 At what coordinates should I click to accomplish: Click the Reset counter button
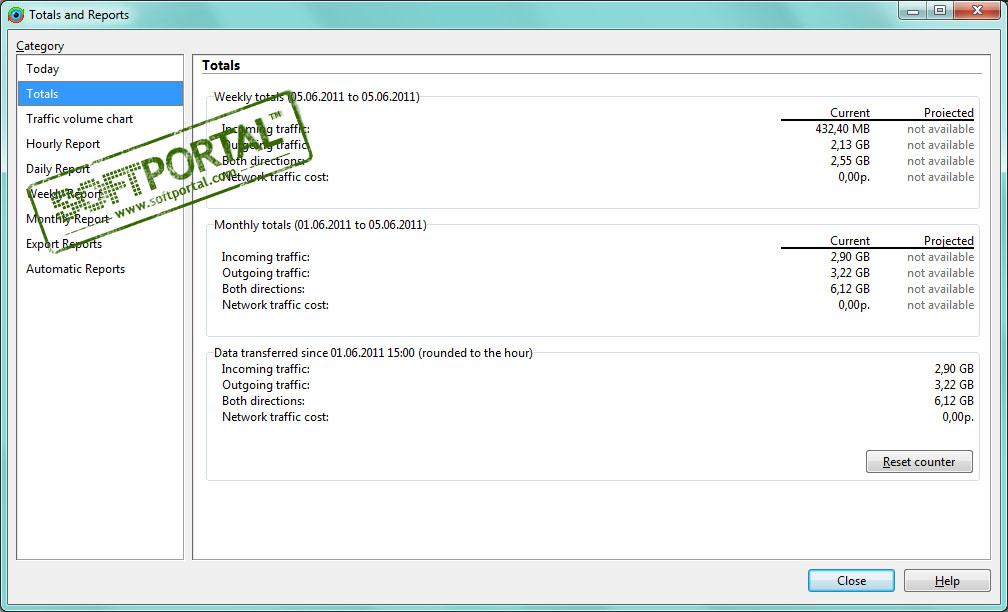point(919,462)
